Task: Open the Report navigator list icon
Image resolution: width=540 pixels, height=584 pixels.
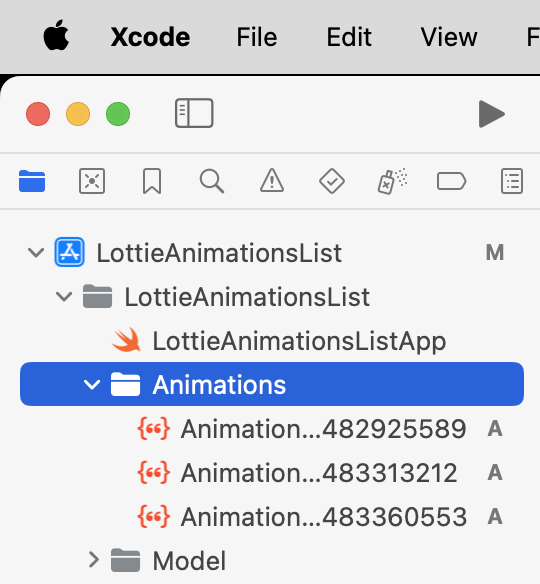Action: (x=512, y=181)
